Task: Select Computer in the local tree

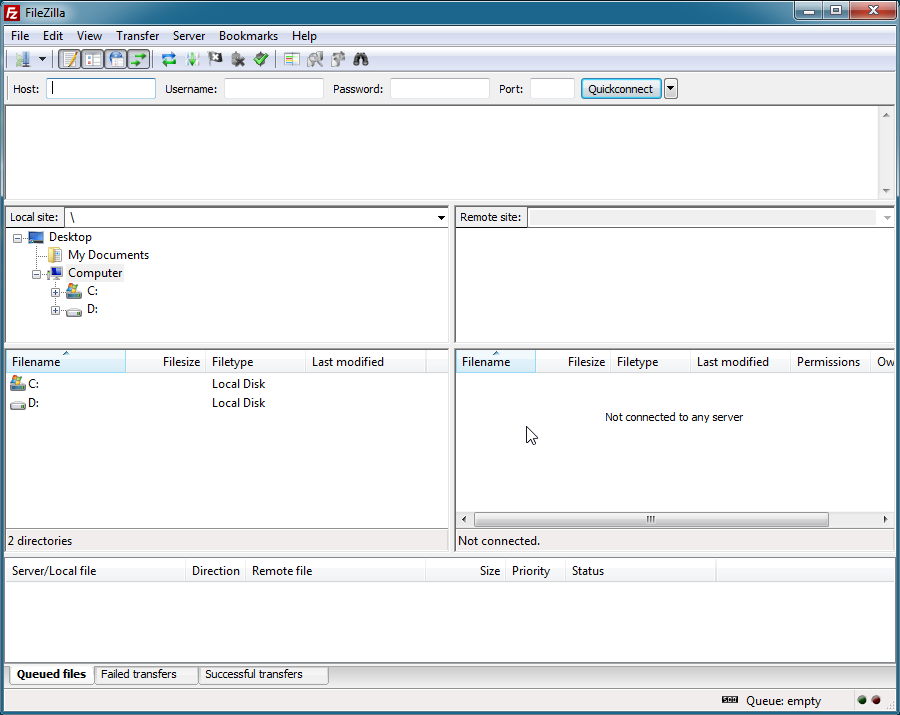Action: click(x=95, y=273)
